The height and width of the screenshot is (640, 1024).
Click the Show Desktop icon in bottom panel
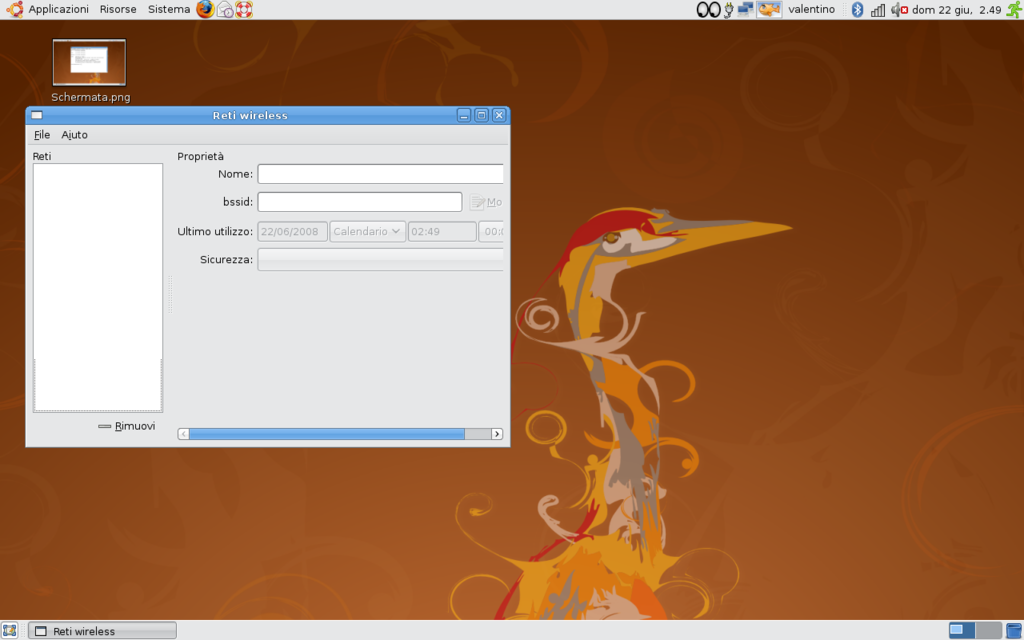coord(10,631)
